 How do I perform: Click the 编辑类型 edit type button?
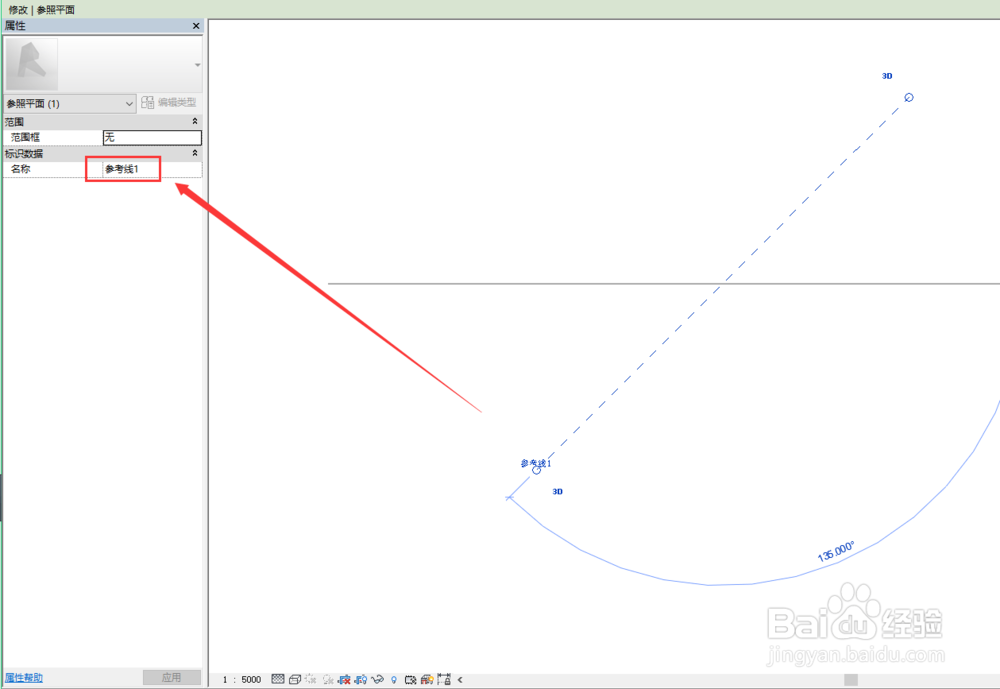pos(169,102)
